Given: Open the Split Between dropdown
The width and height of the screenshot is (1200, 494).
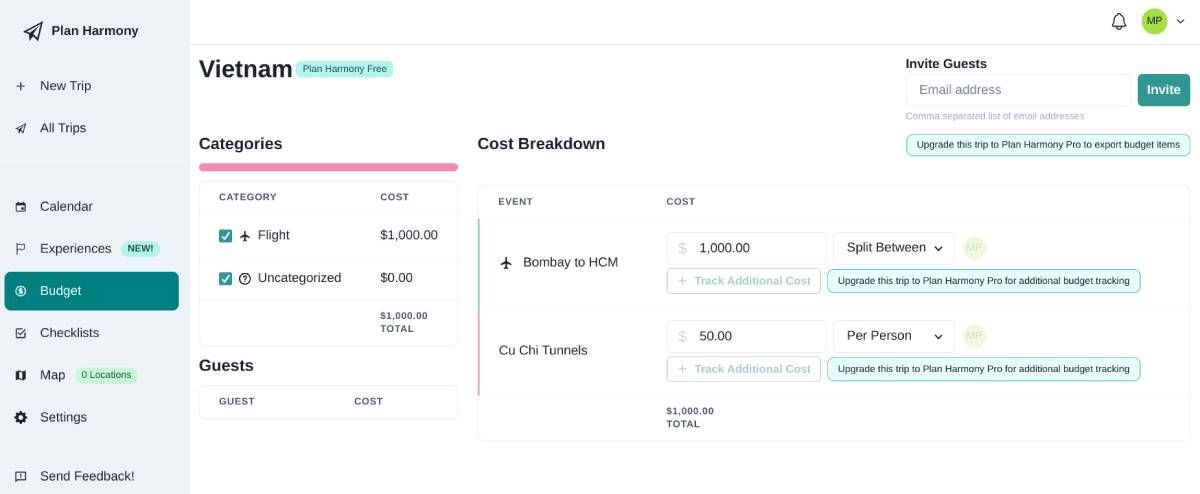Looking at the screenshot, I should tap(893, 248).
